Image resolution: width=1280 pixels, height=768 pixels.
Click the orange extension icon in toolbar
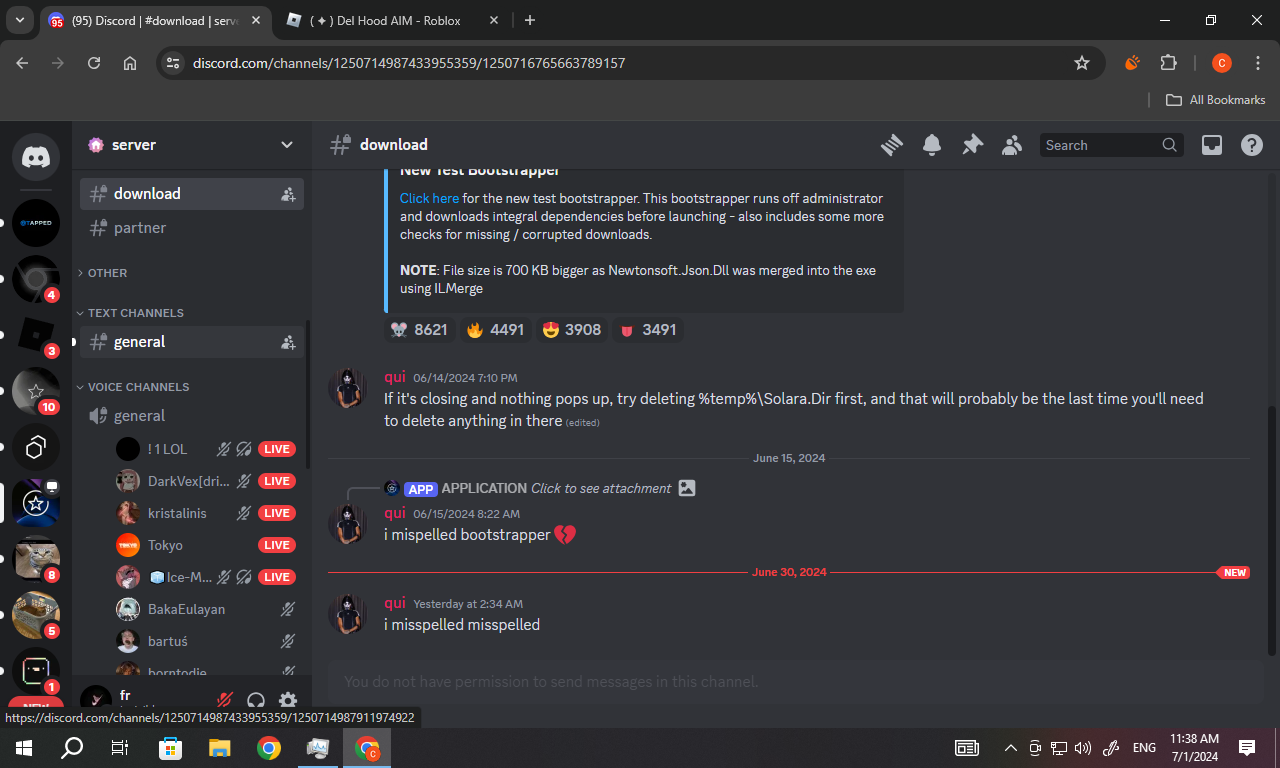pos(1132,63)
